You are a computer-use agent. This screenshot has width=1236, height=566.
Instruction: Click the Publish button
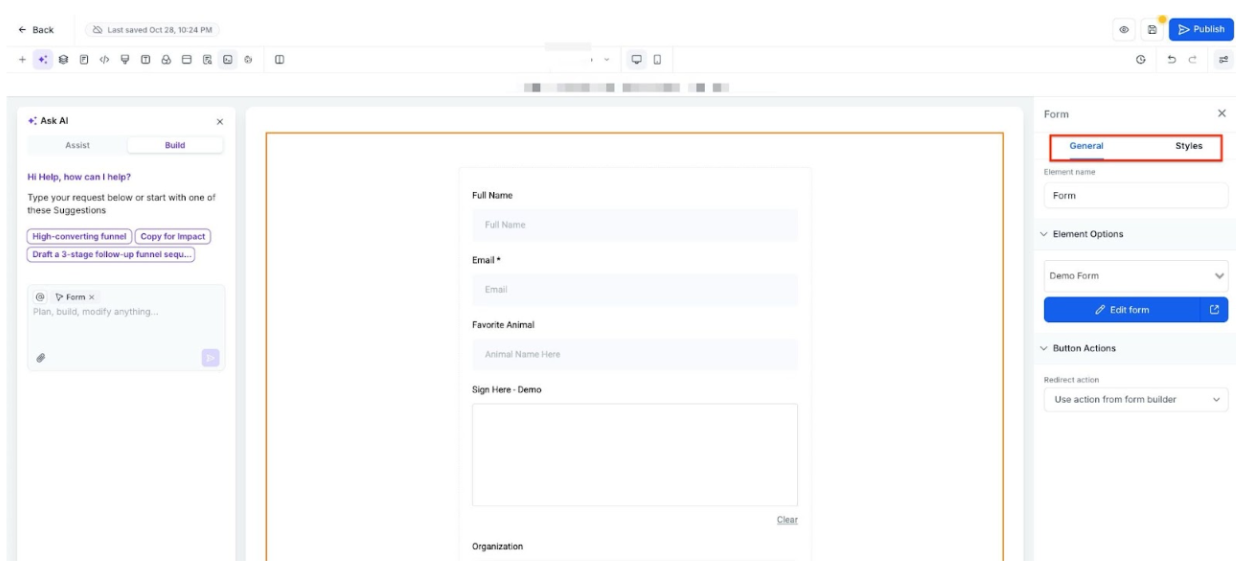tap(1201, 30)
